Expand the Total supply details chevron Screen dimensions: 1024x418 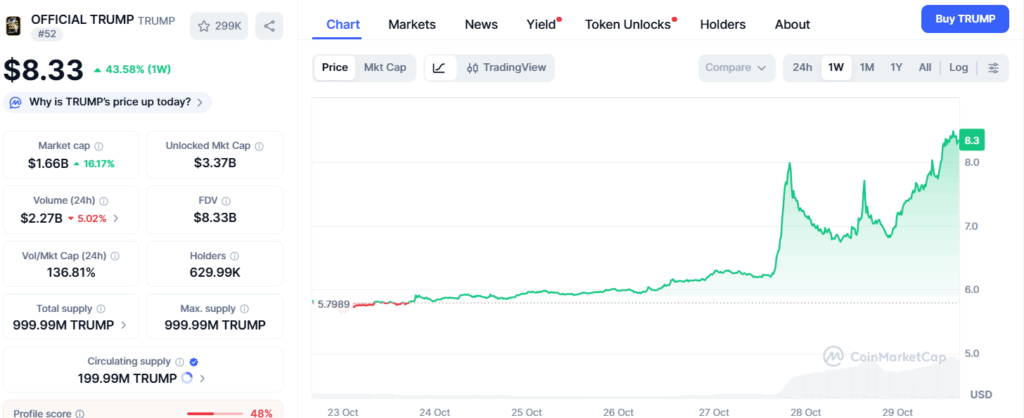(124, 325)
